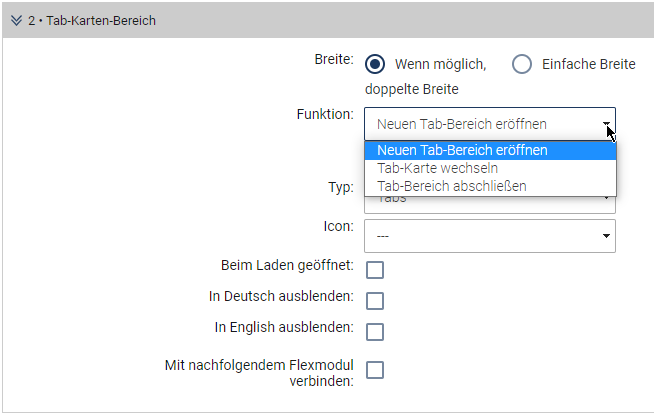This screenshot has width=654, height=415.
Task: Check the "In English ausblenden" box
Action: [x=375, y=332]
